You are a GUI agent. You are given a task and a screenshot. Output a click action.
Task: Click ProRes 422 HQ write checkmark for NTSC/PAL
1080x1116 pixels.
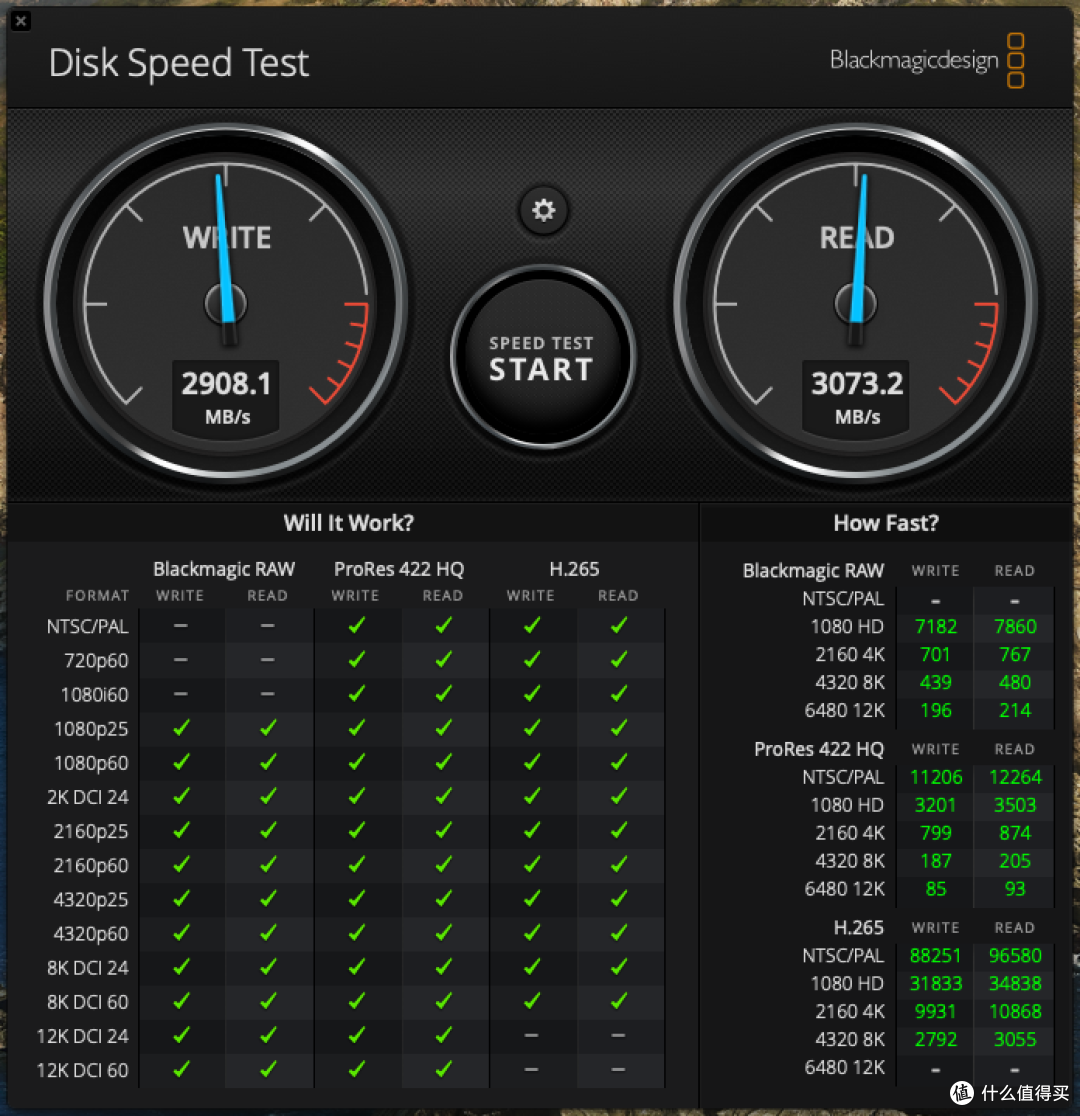(357, 626)
